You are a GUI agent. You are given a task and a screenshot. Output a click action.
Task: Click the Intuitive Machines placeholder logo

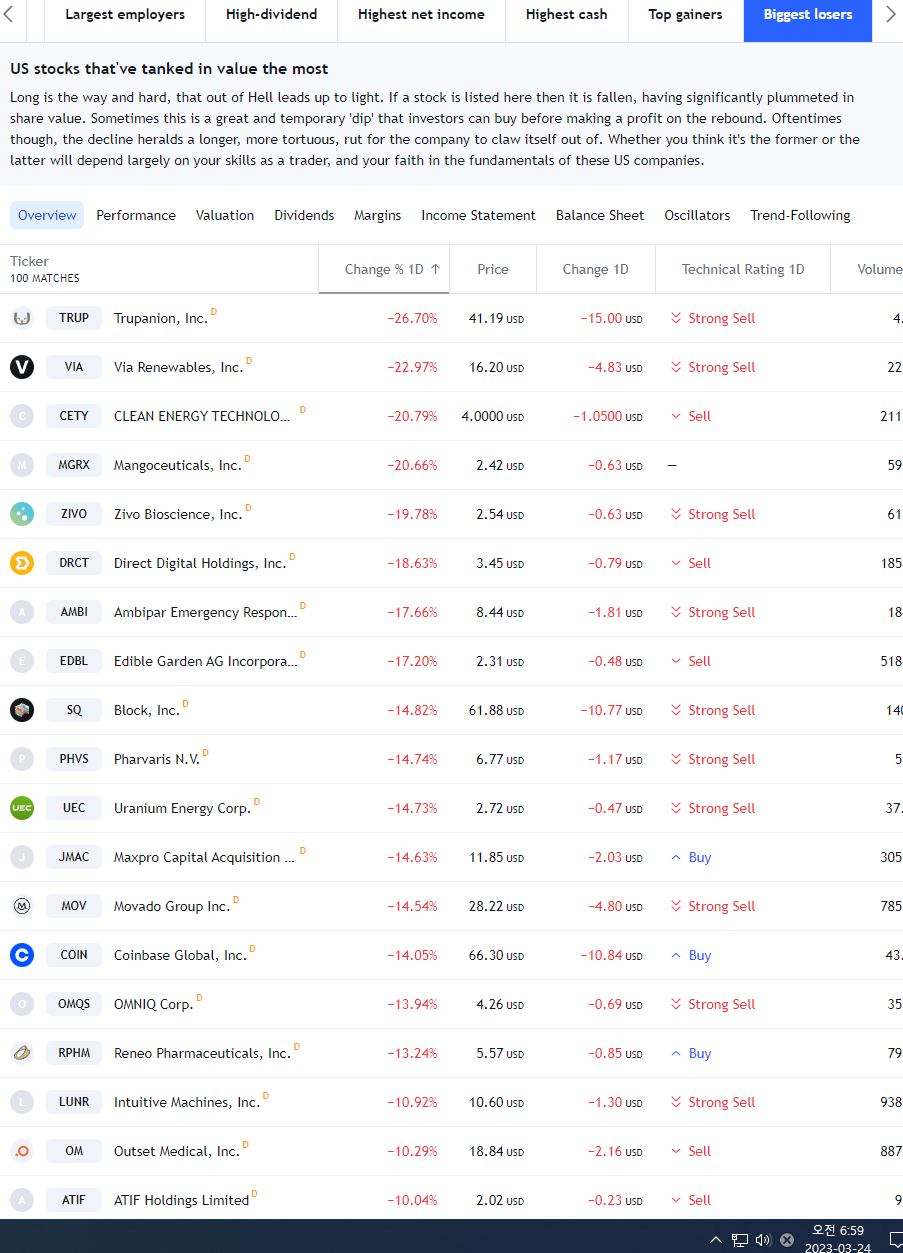click(22, 1102)
